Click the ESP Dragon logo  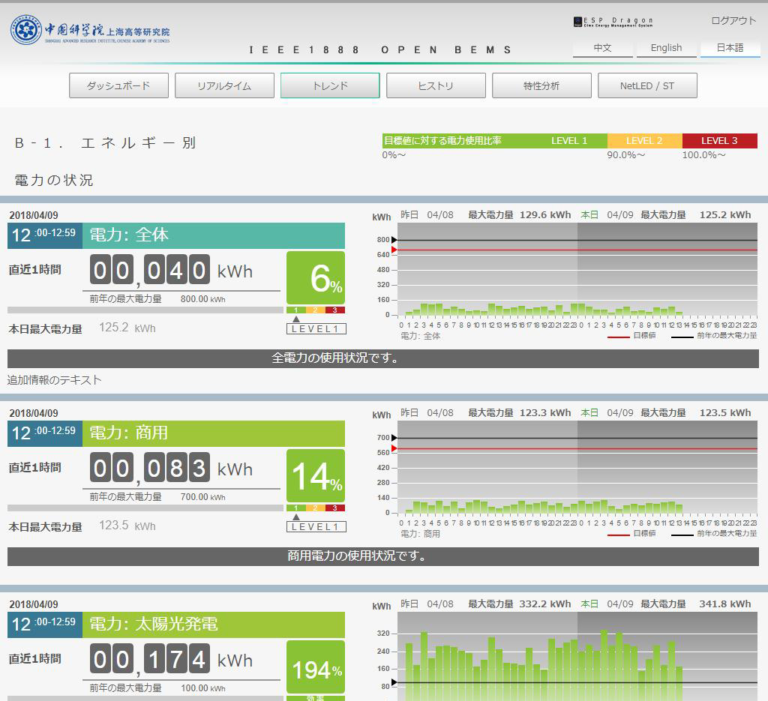click(x=613, y=22)
